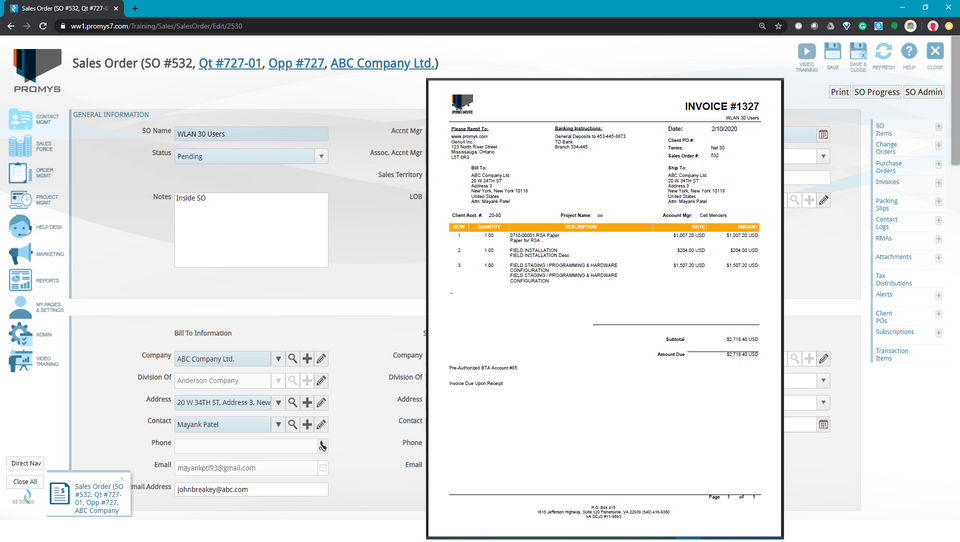Click the SO Progress button

[877, 92]
